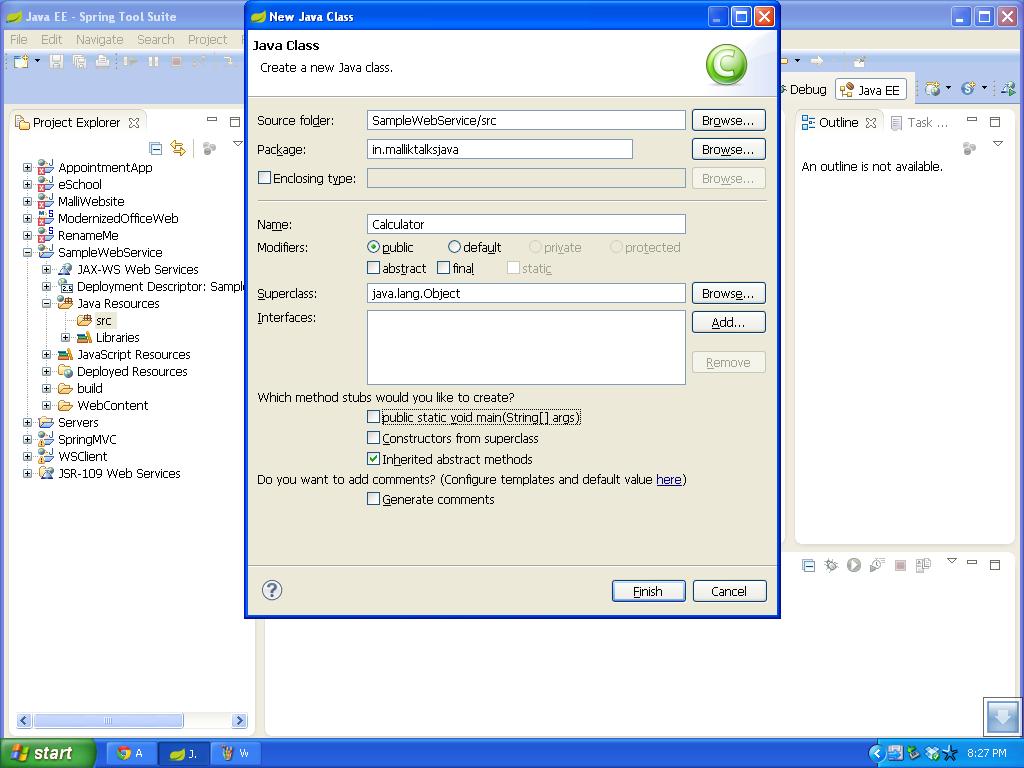1024x768 pixels.
Task: Collapse the SampleWebService project node
Action: tap(27, 252)
